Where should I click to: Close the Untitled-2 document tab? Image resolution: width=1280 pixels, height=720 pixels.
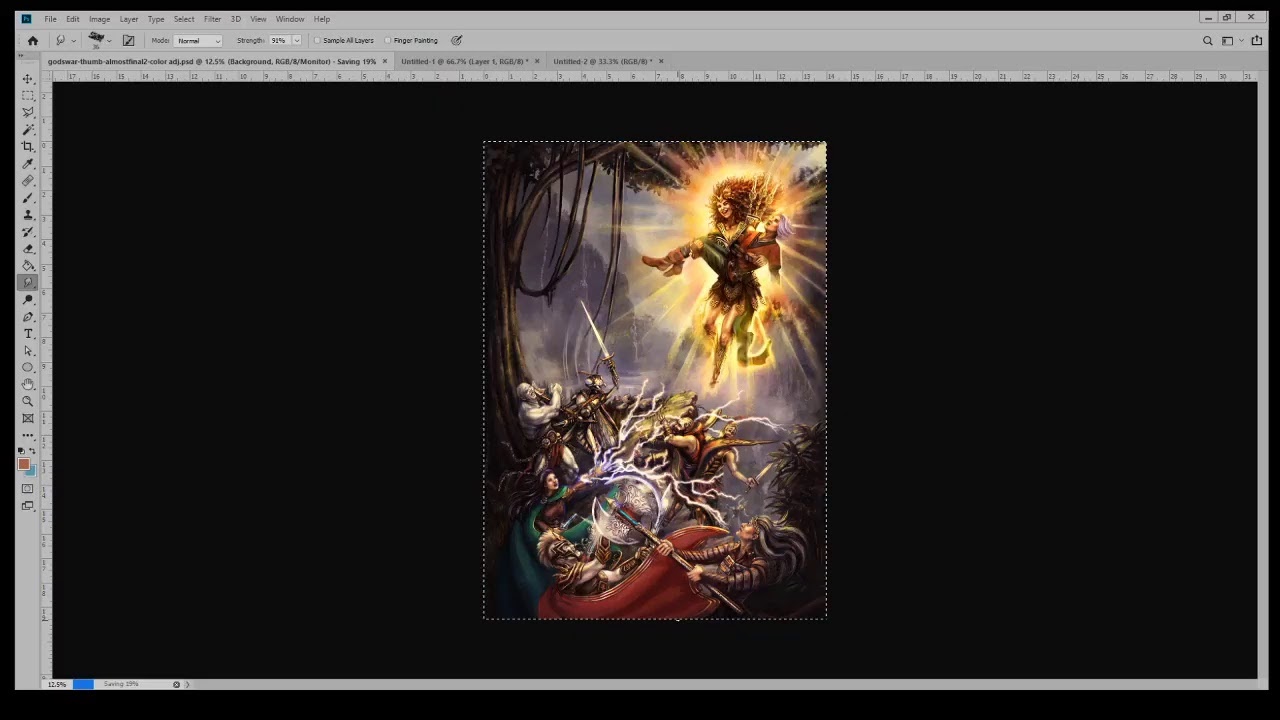coord(661,61)
